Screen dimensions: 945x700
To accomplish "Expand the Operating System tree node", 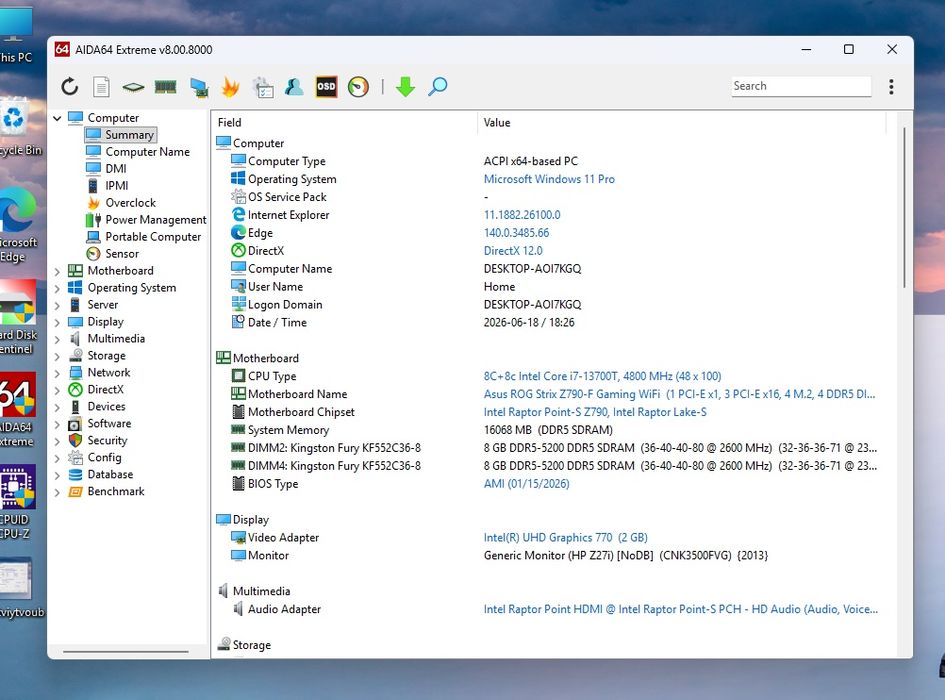I will click(57, 289).
